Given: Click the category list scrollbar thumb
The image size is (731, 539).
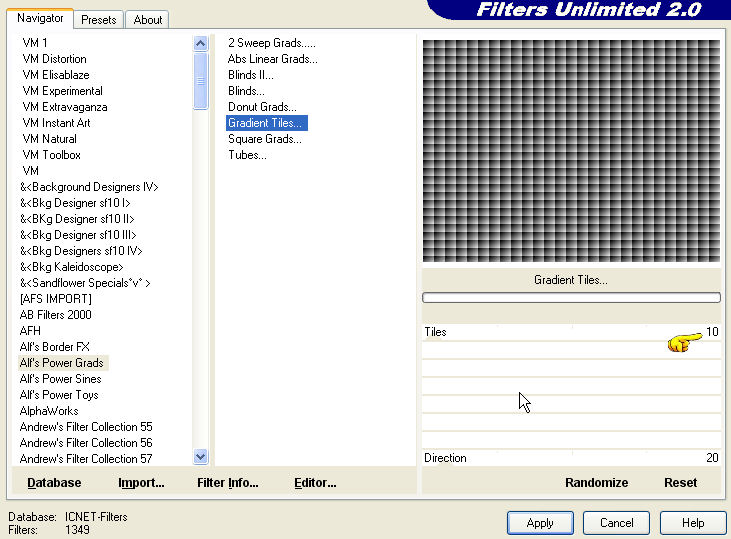Looking at the screenshot, I should coord(200,81).
